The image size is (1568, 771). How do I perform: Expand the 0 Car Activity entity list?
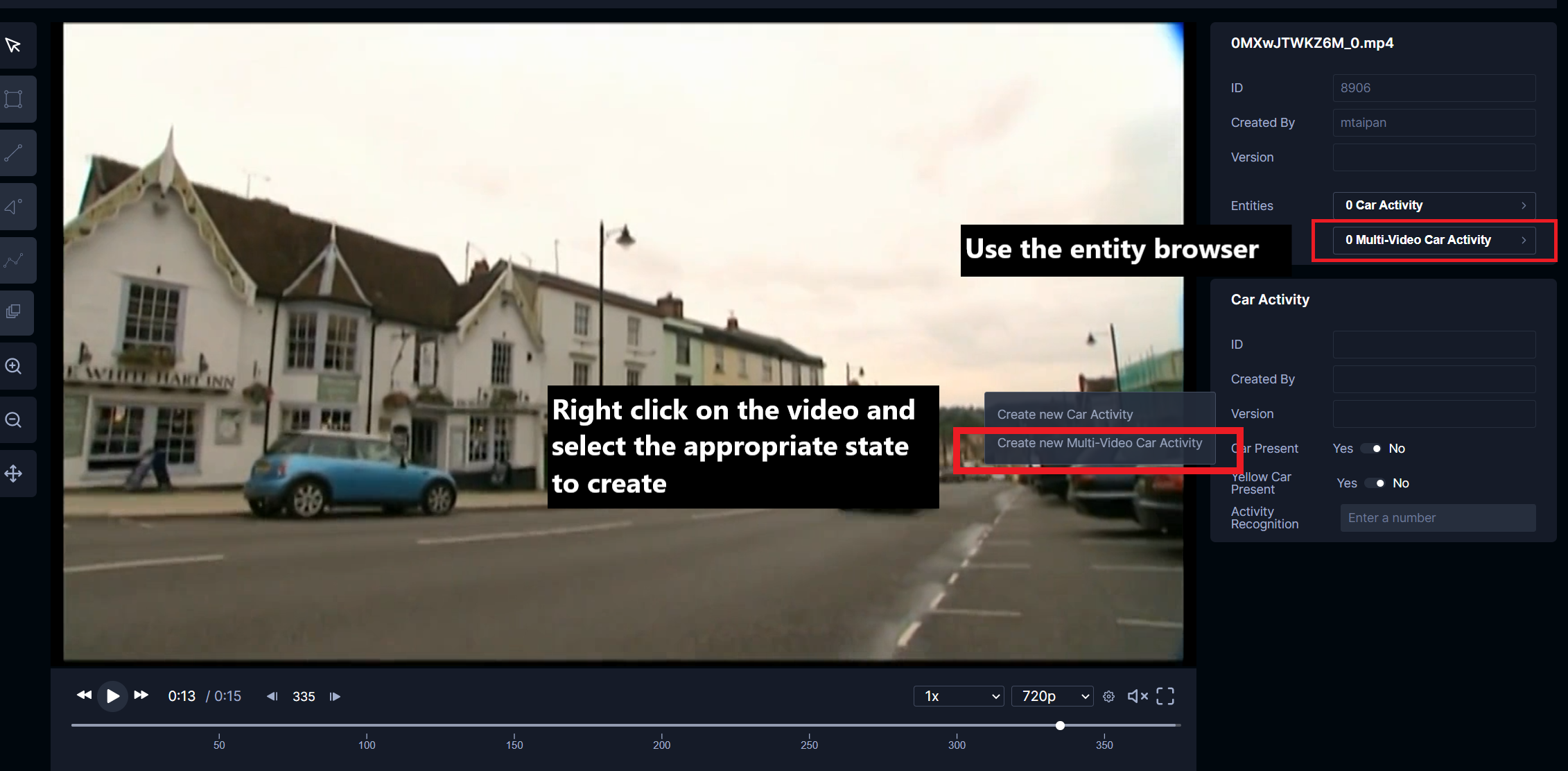(1434, 205)
